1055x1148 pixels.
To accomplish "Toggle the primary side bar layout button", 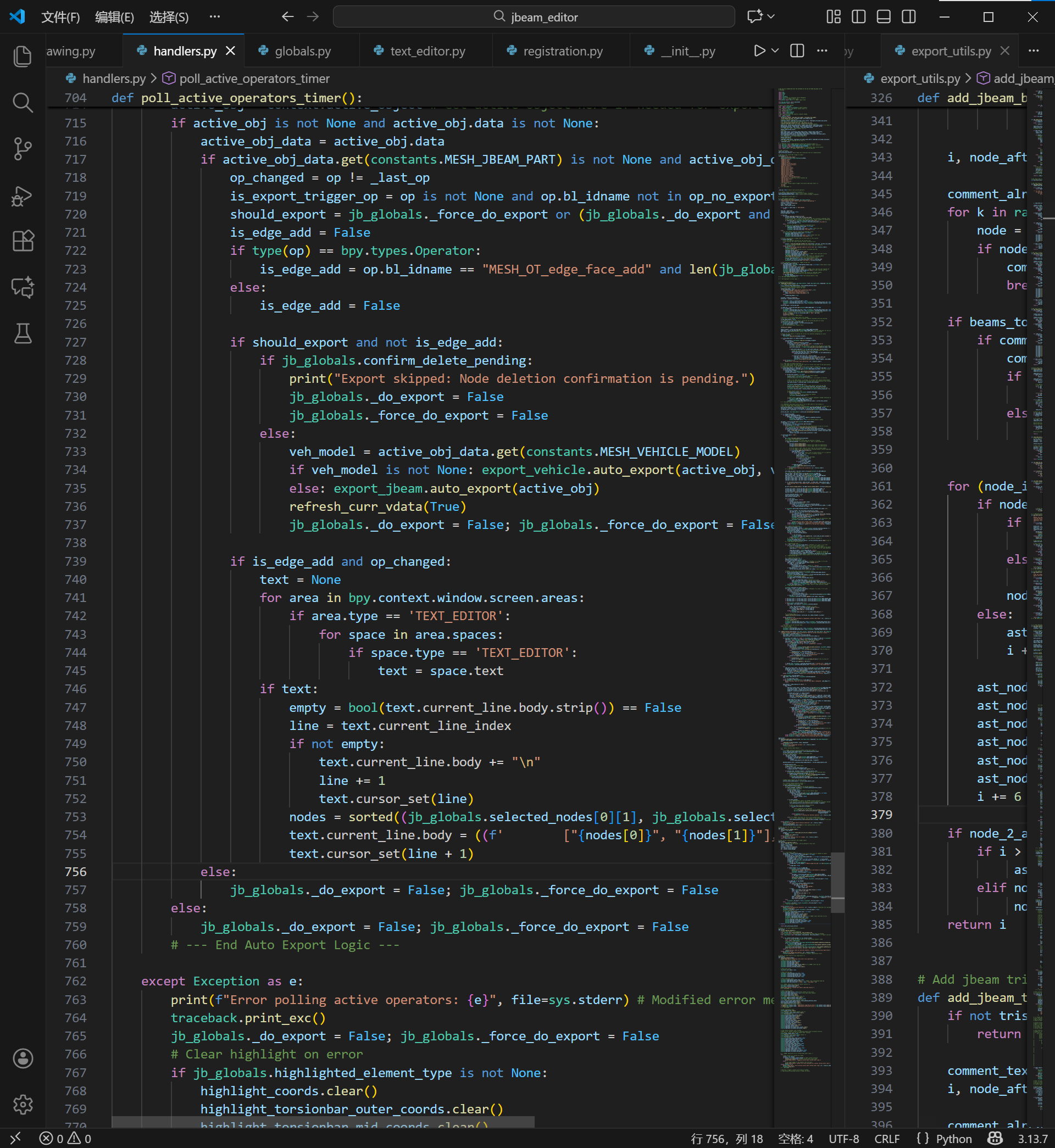I will click(858, 17).
